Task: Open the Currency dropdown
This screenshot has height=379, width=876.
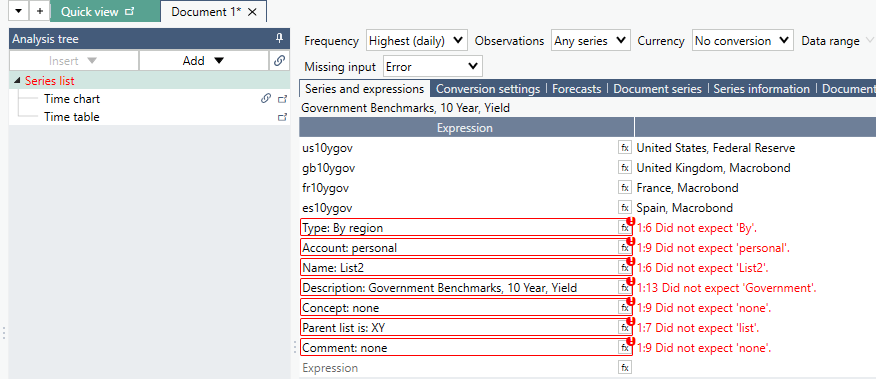Action: tap(742, 41)
